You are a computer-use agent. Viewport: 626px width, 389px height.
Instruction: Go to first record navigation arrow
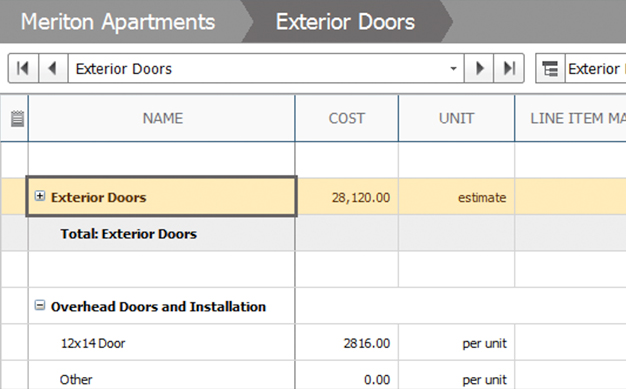click(23, 68)
